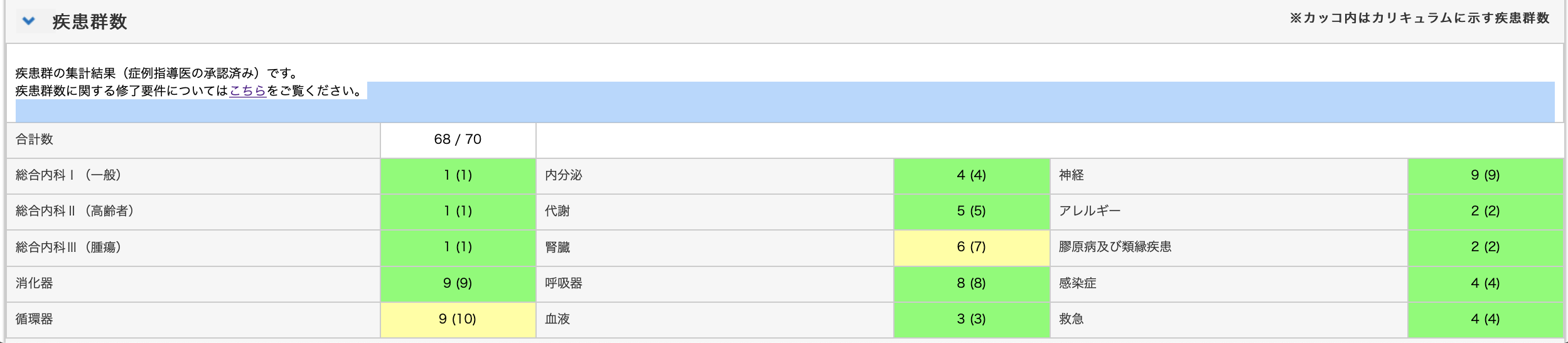This screenshot has width=1568, height=343.
Task: Click the 合計数 value 68 / 70
Action: pyautogui.click(x=458, y=139)
